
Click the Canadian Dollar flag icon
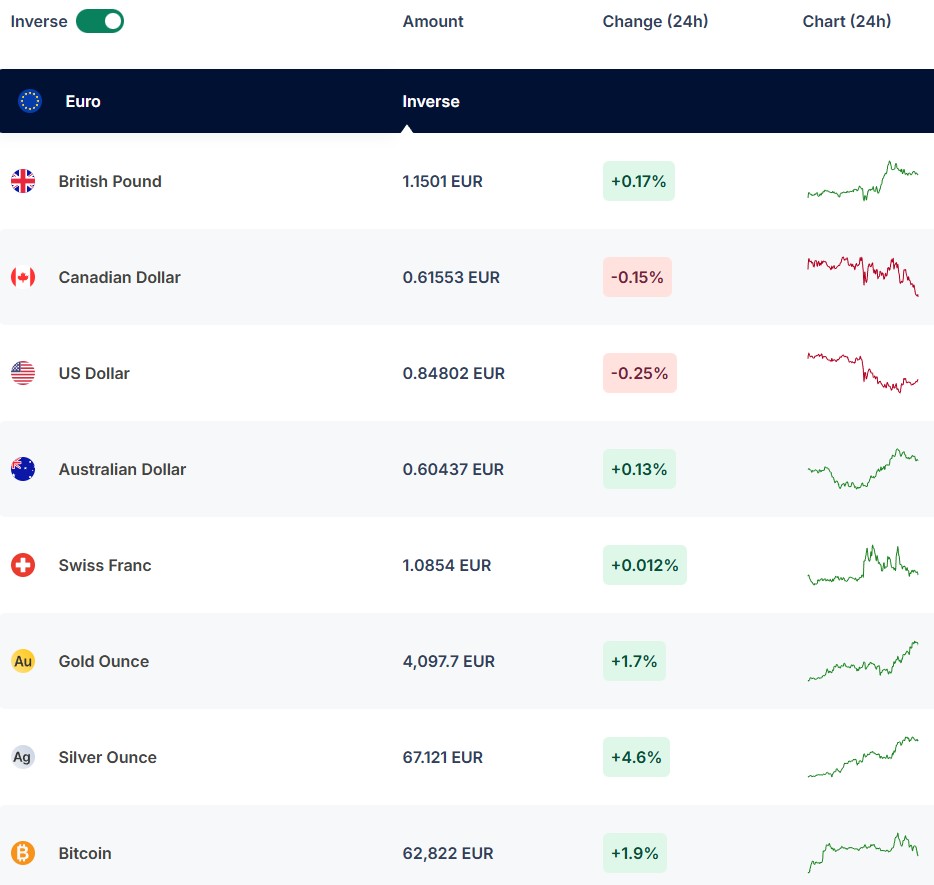pyautogui.click(x=23, y=277)
